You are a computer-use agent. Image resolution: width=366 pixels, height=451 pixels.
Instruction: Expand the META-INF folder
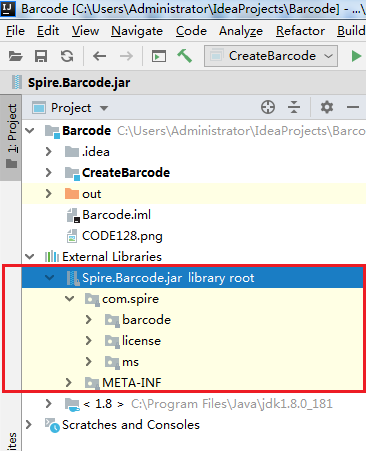coord(69,383)
